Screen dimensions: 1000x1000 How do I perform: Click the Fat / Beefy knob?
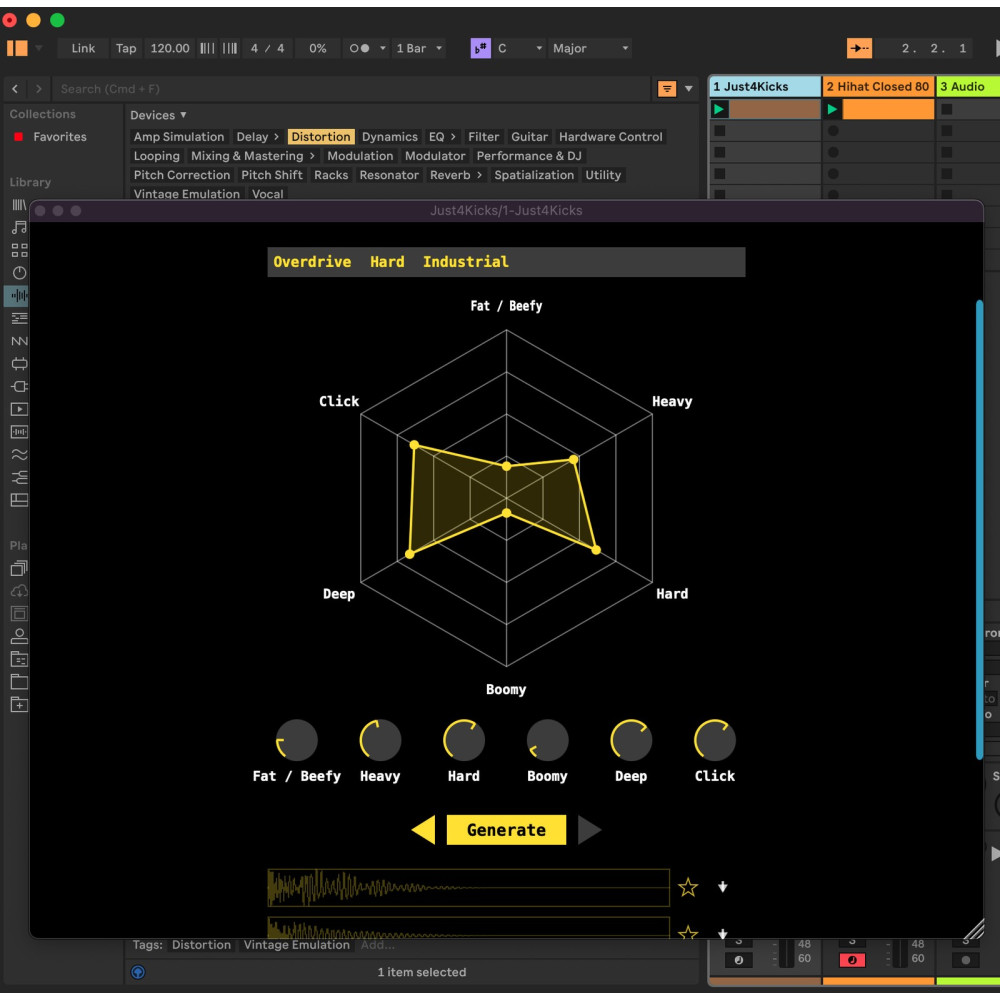[x=297, y=740]
